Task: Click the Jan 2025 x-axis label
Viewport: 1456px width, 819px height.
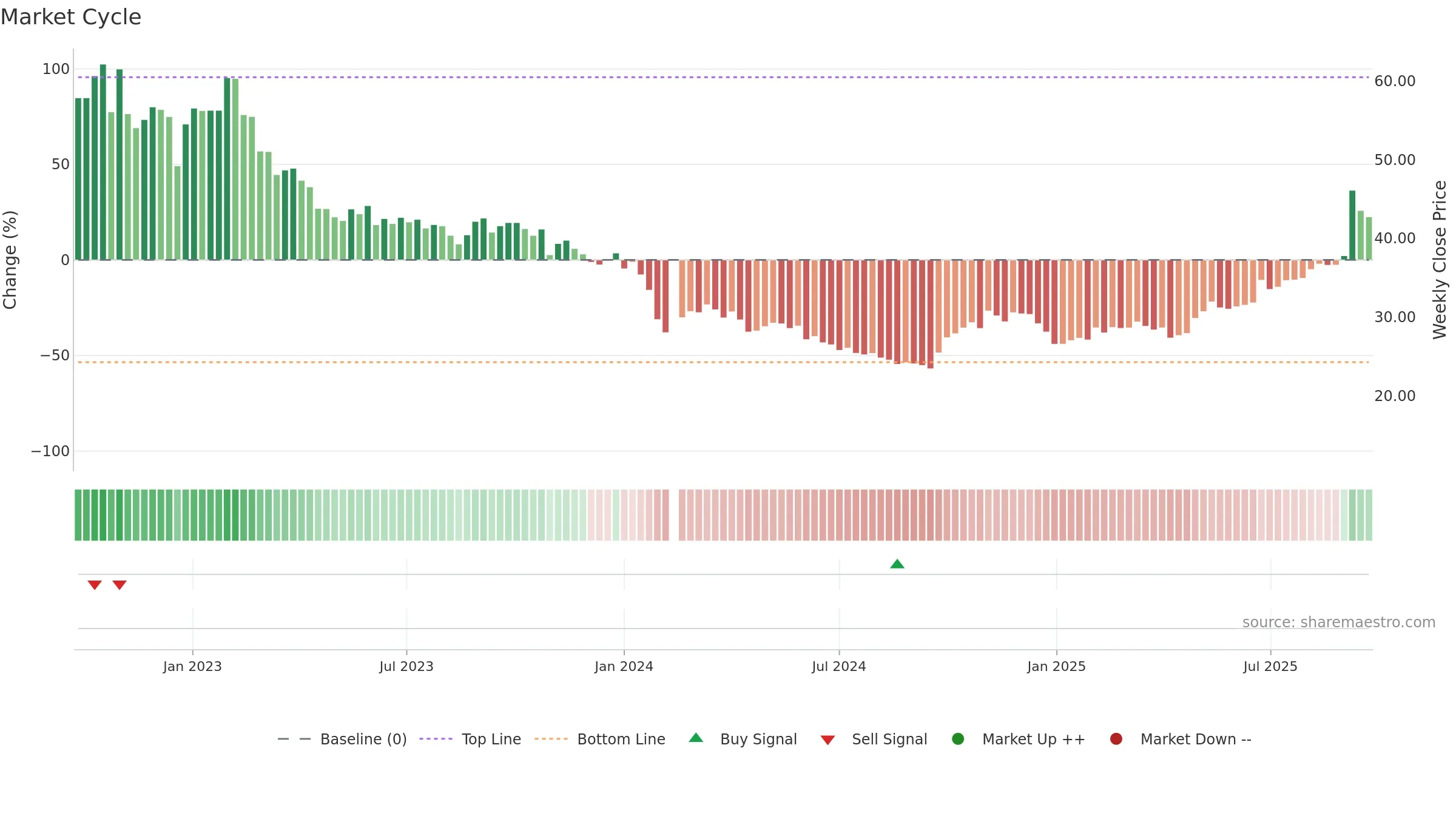Action: pos(1056,667)
